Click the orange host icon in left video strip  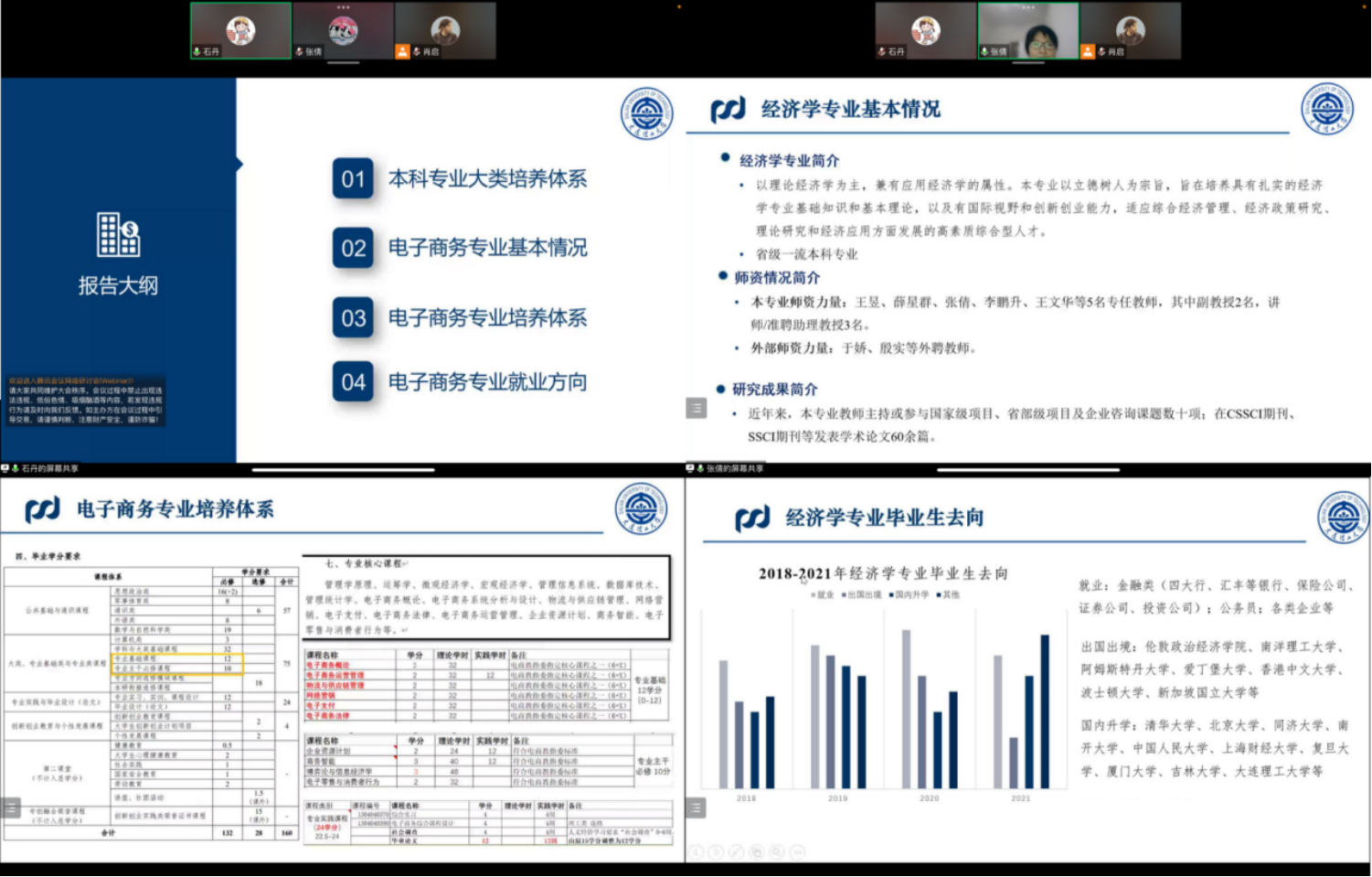[402, 52]
